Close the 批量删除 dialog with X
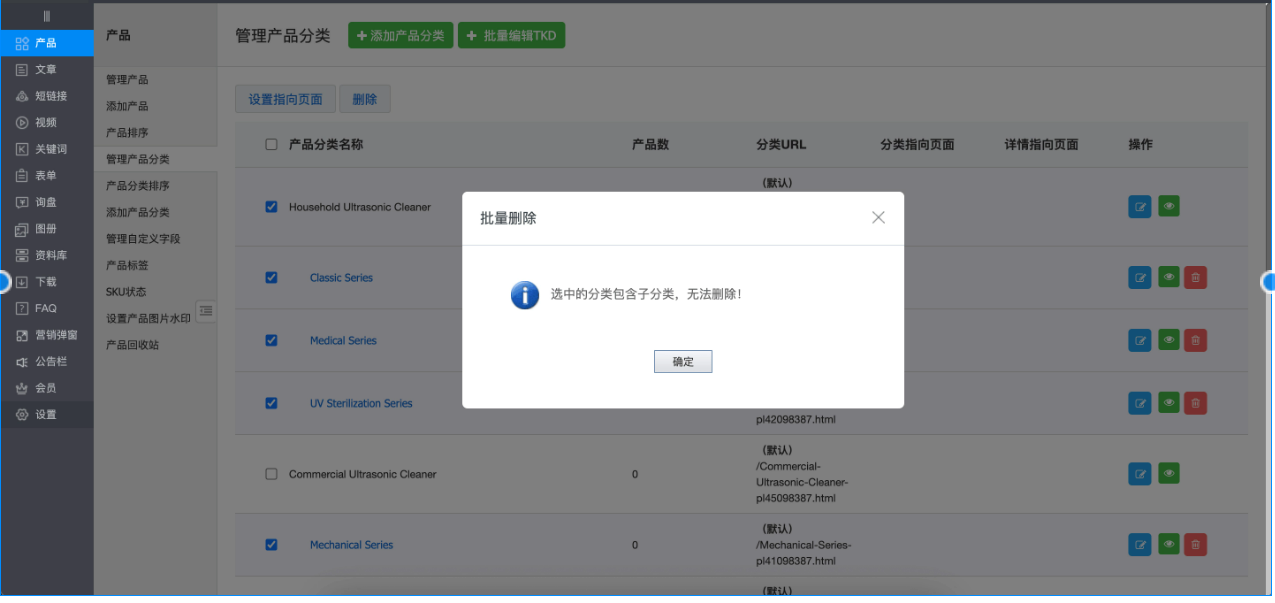Image resolution: width=1275 pixels, height=603 pixels. 878,217
